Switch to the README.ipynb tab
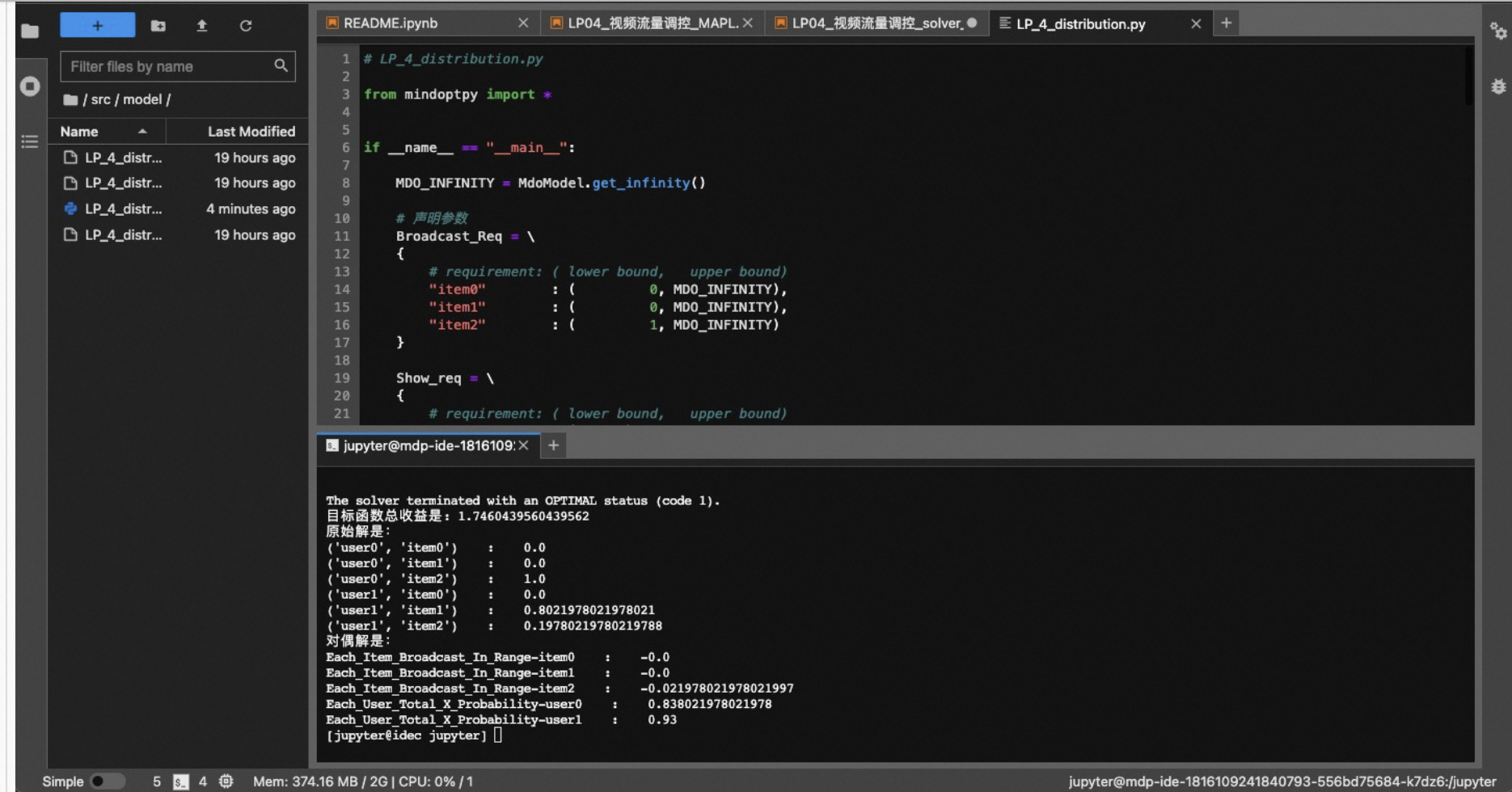 [390, 23]
